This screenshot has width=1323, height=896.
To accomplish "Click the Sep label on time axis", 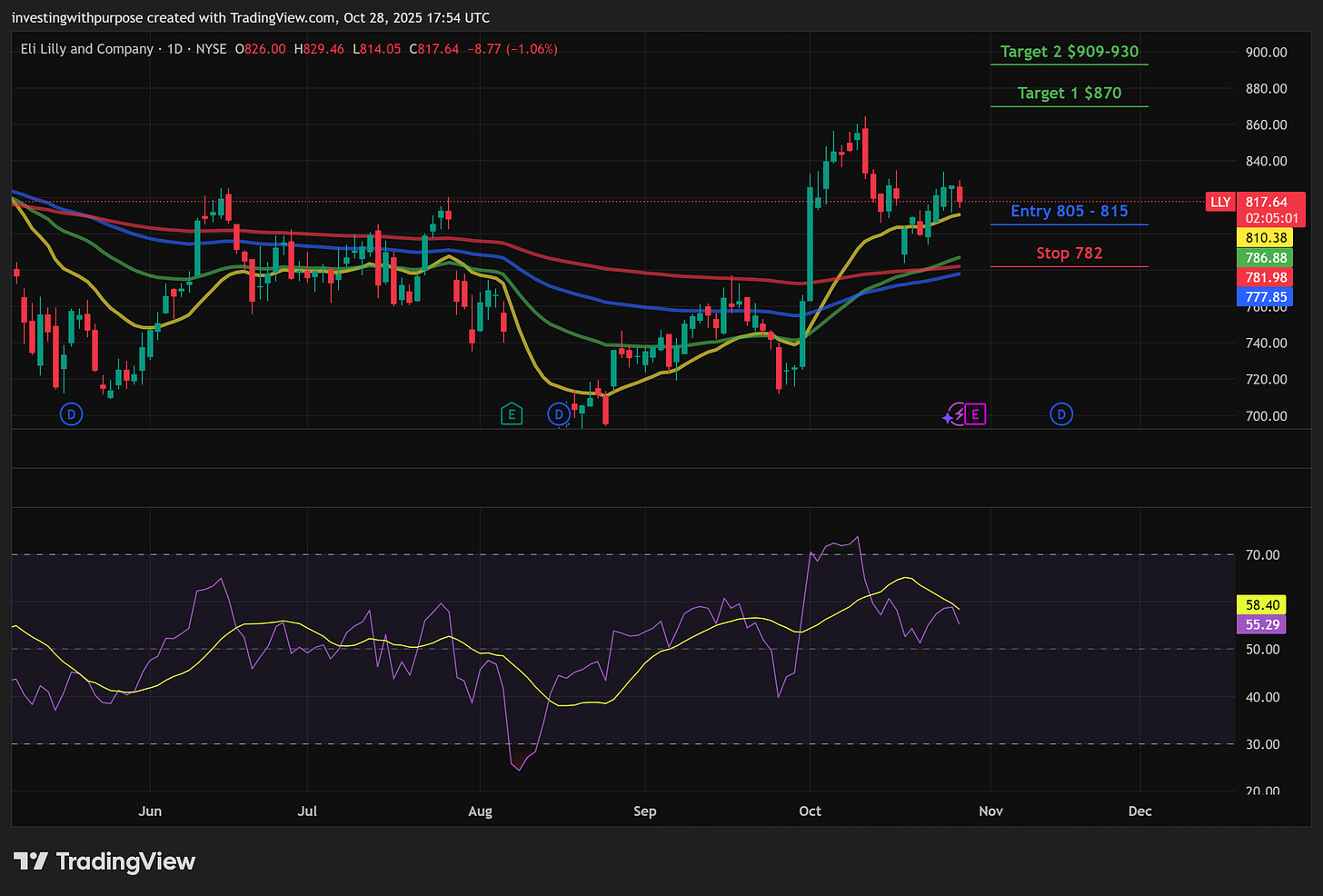I will 644,811.
